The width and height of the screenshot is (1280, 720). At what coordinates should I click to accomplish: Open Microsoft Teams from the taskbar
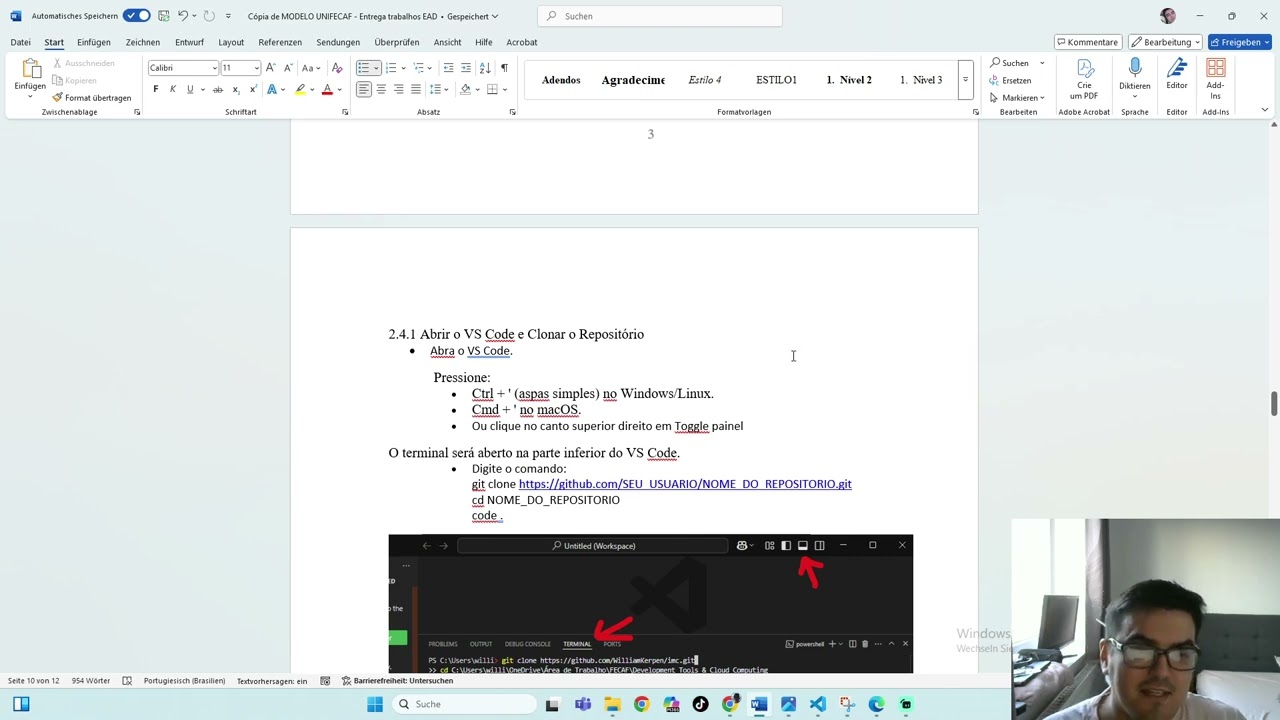pyautogui.click(x=583, y=704)
